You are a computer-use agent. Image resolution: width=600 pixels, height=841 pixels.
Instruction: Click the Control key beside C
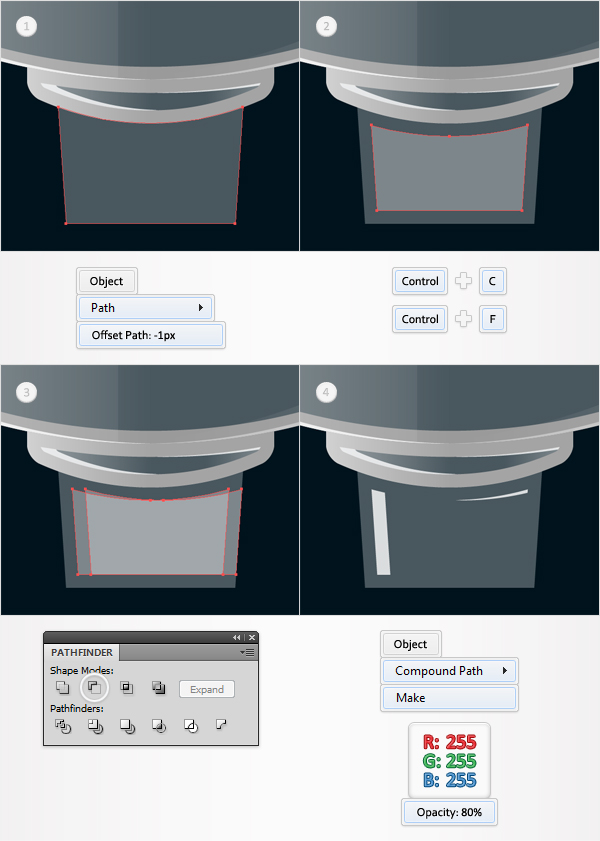point(420,281)
